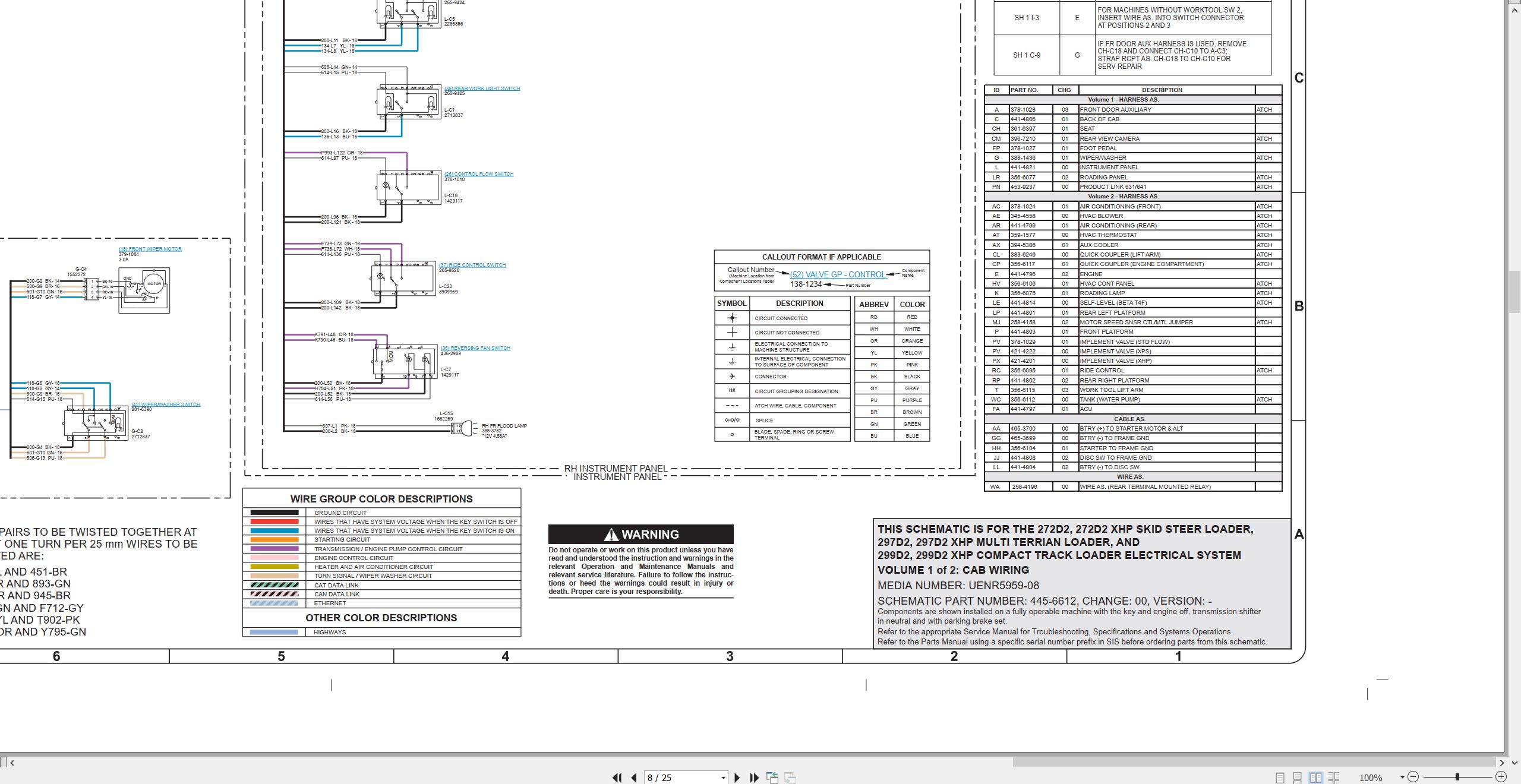Click the previous view button
This screenshot has width=1521, height=784.
(x=772, y=777)
